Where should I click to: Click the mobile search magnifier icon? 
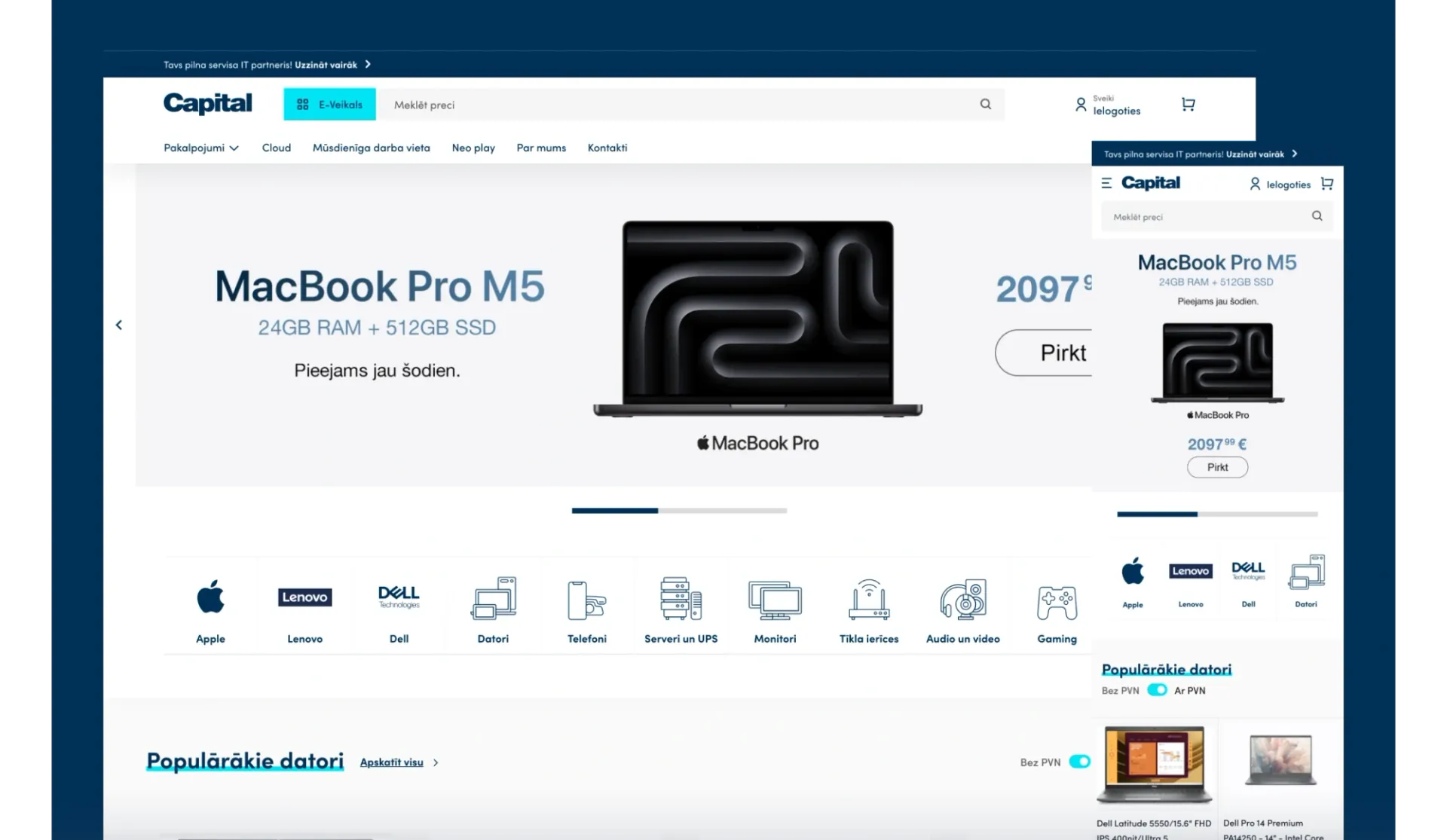(1317, 216)
